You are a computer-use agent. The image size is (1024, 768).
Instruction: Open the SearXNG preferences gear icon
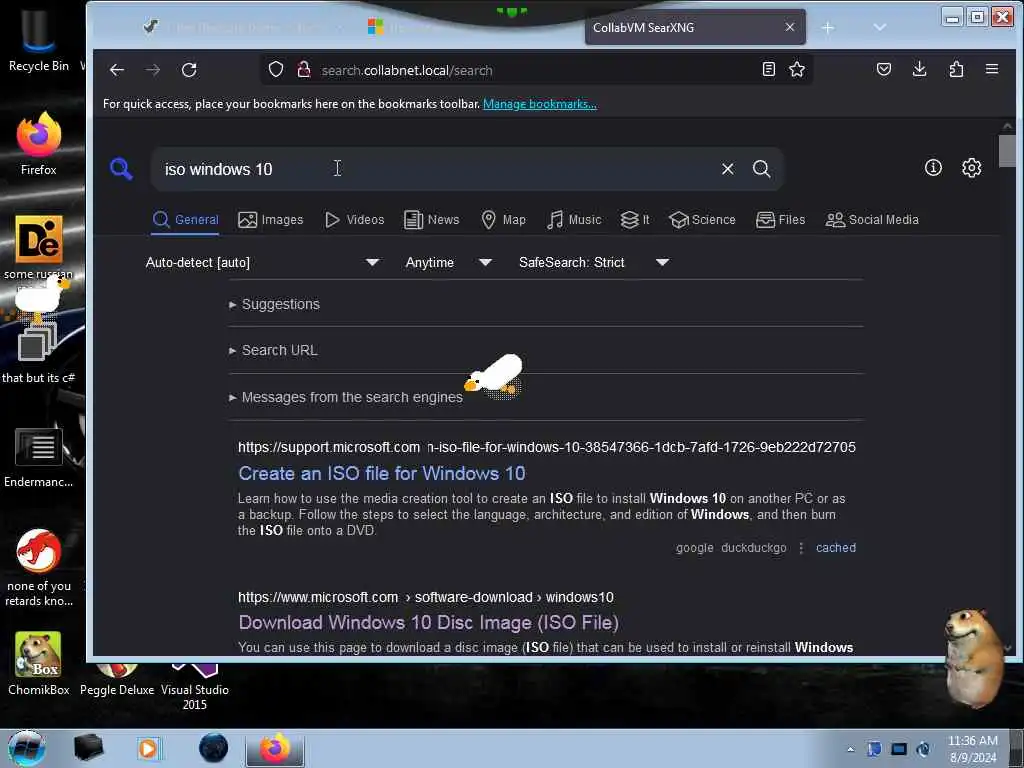pyautogui.click(x=972, y=168)
